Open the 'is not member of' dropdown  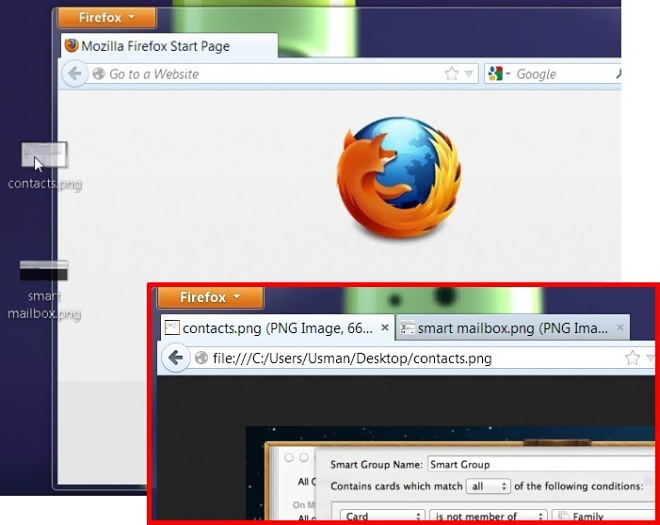488,516
